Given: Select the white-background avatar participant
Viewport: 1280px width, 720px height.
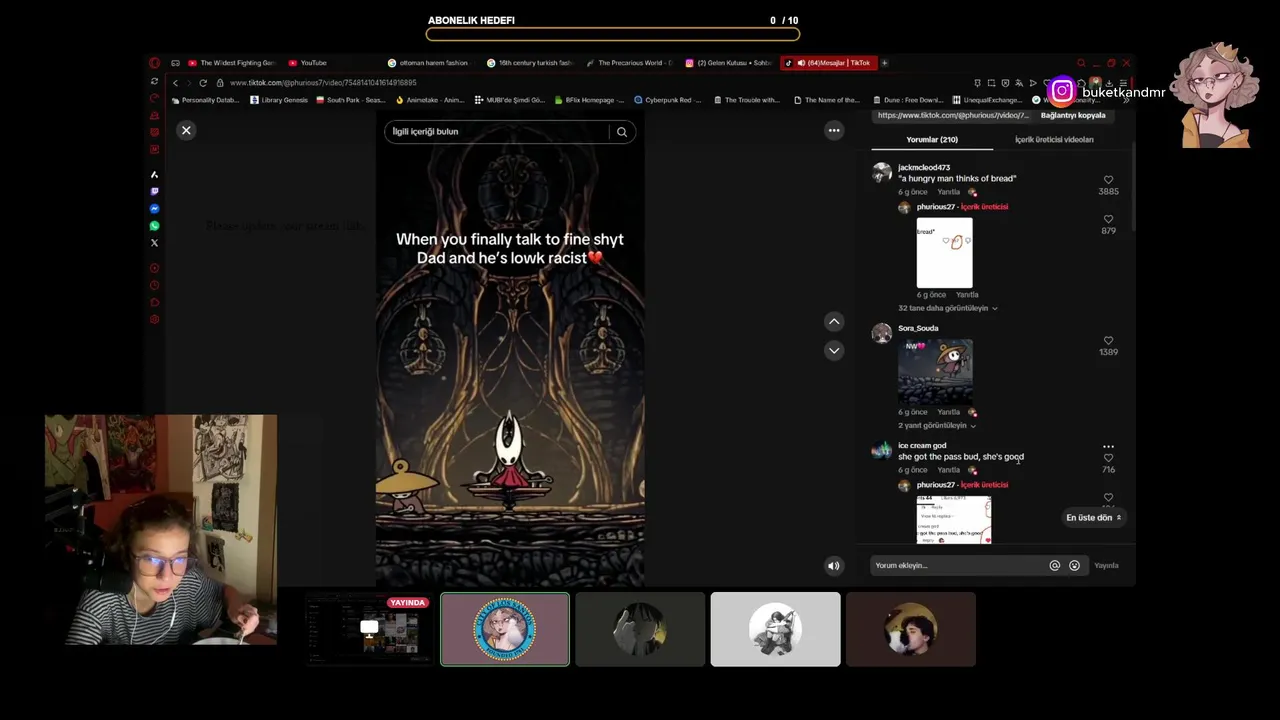Looking at the screenshot, I should pos(775,629).
